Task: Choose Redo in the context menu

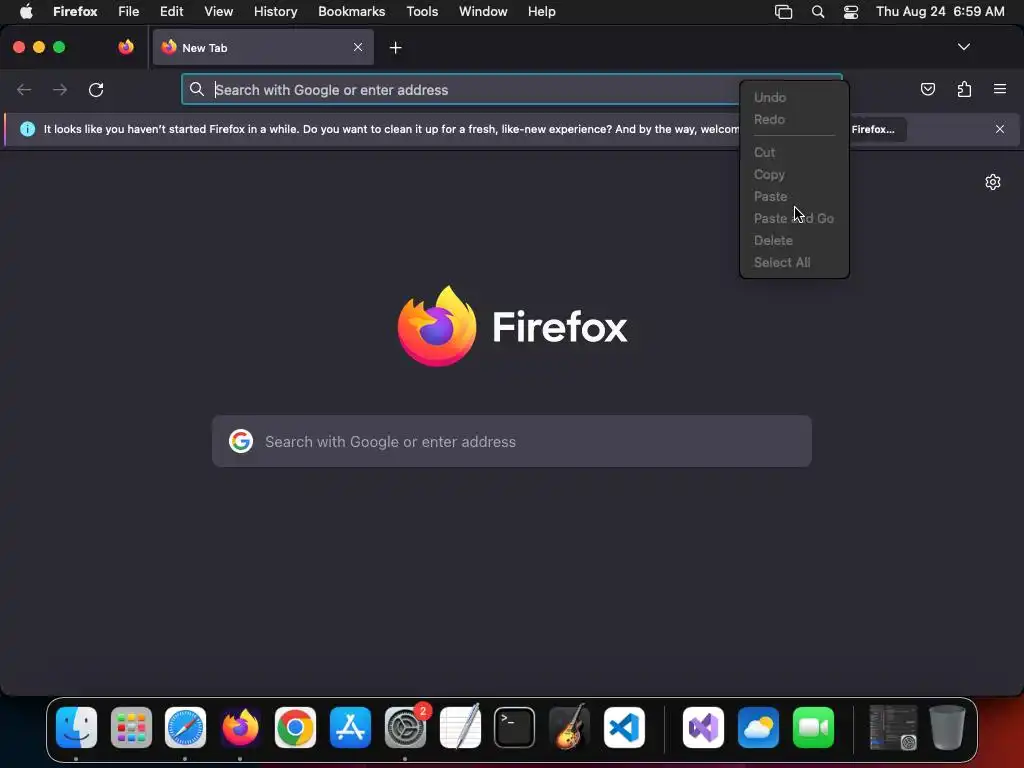Action: [793, 120]
